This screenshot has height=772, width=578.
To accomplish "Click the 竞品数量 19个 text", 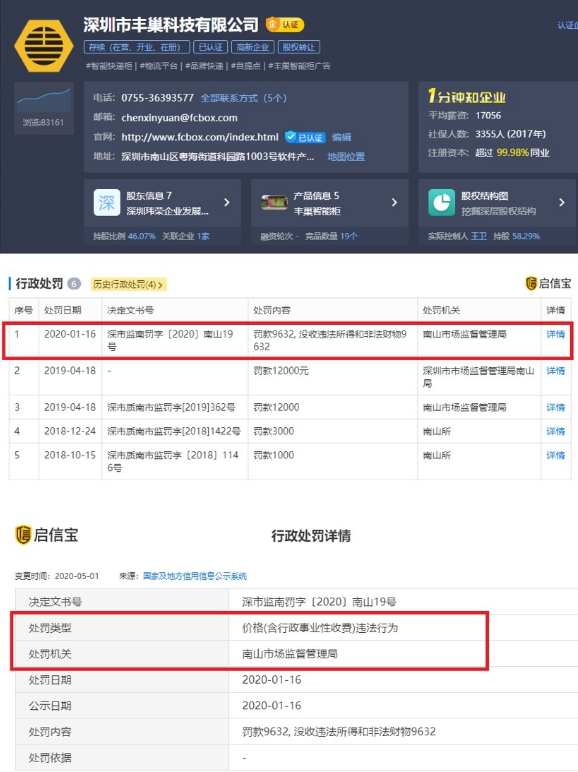I will tap(331, 236).
